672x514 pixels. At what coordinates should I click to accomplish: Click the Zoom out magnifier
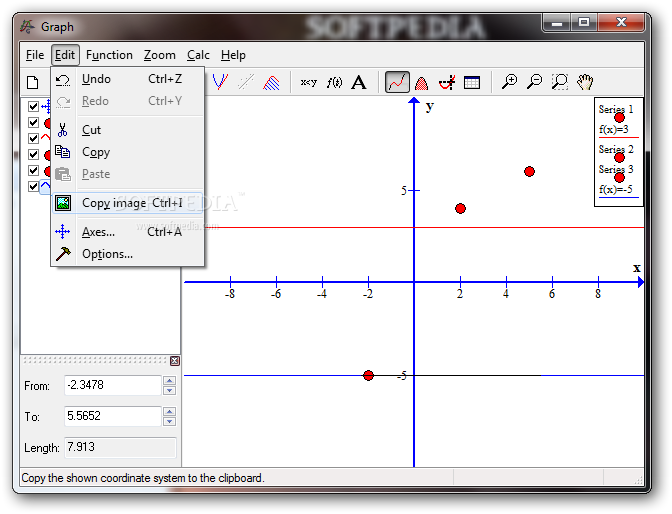point(534,82)
